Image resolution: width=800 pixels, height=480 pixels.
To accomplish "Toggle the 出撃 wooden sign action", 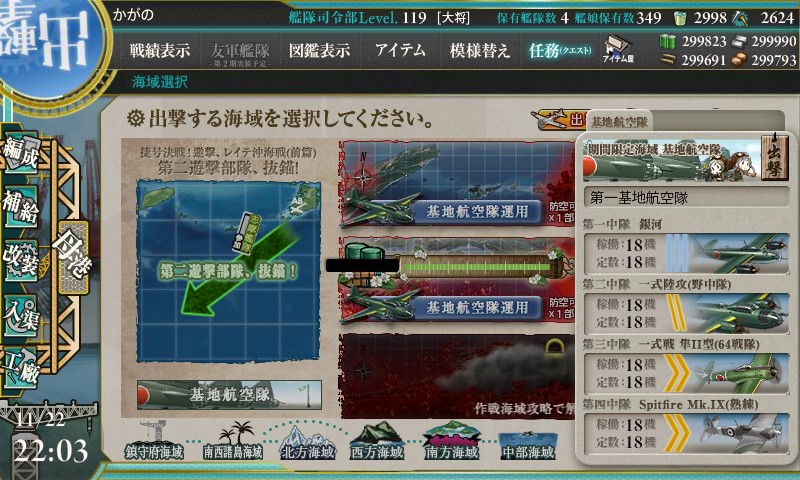I will click(x=774, y=157).
